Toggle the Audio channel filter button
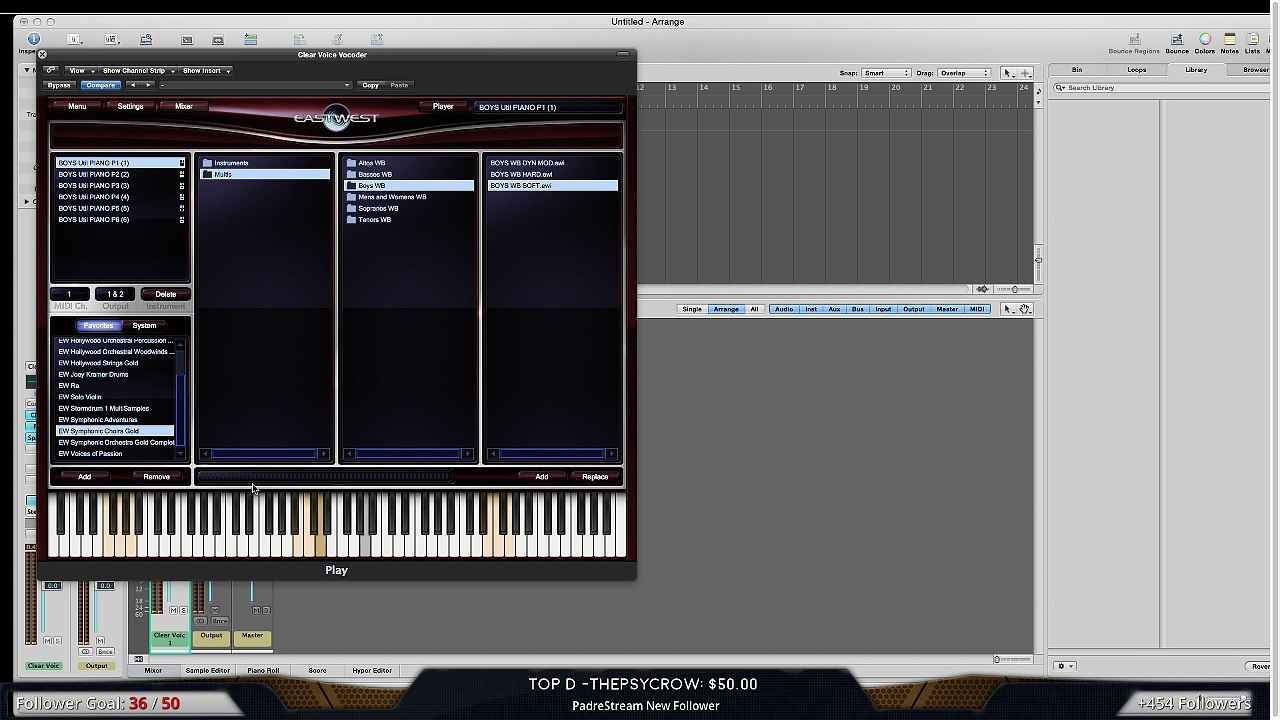The width and height of the screenshot is (1280, 720). [x=784, y=309]
